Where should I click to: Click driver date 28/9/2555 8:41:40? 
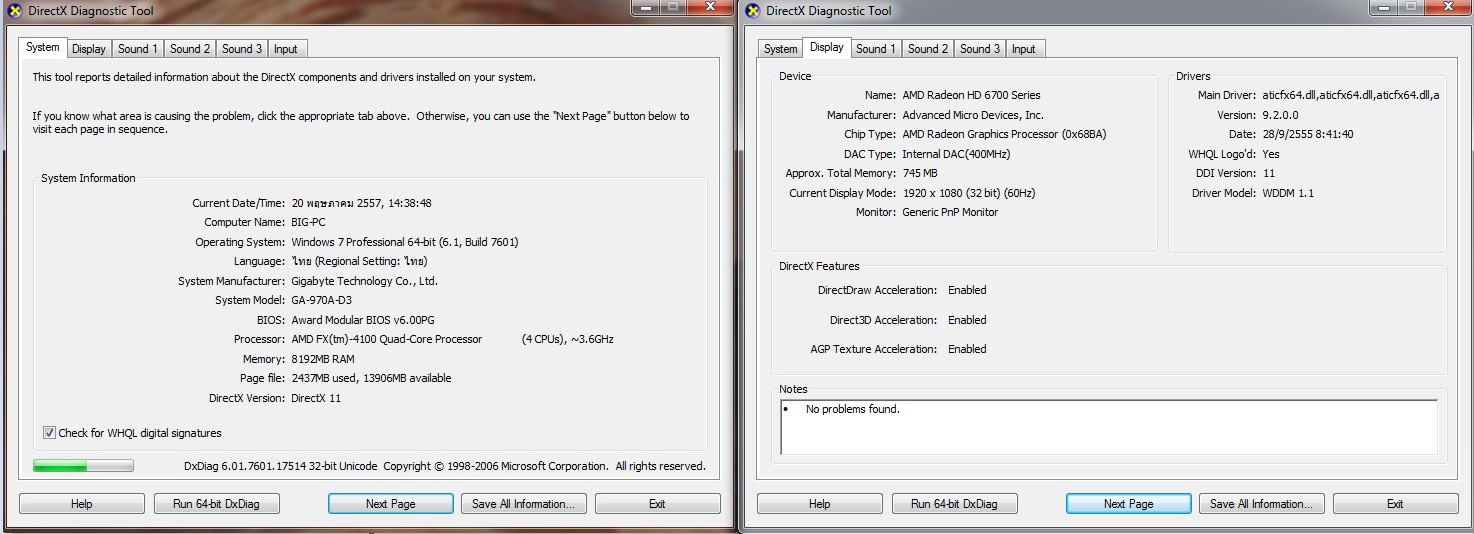(x=1307, y=134)
